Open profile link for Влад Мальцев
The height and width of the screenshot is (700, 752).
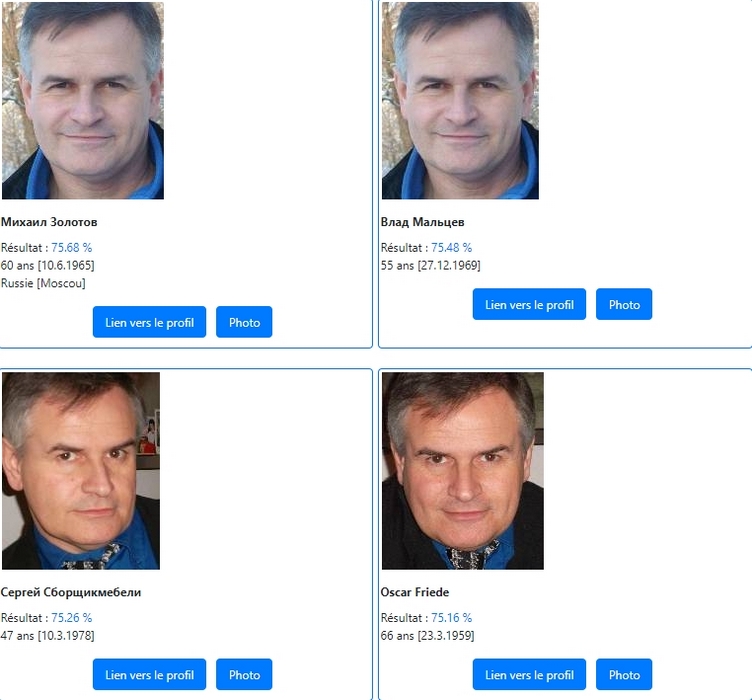pos(529,304)
